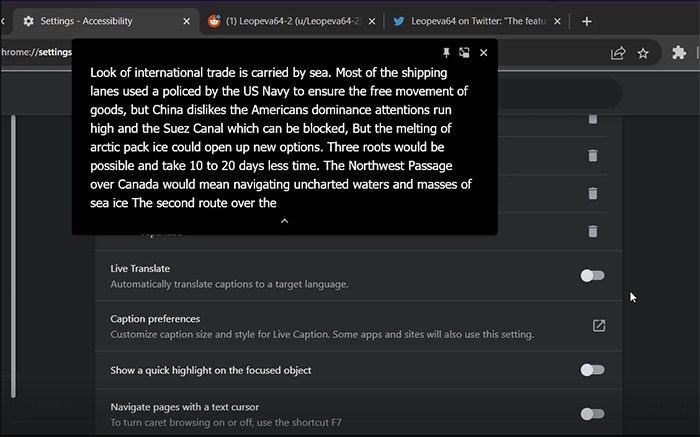Close the Settings - Accessibility tab
Screen dimensions: 700x437
point(187,21)
